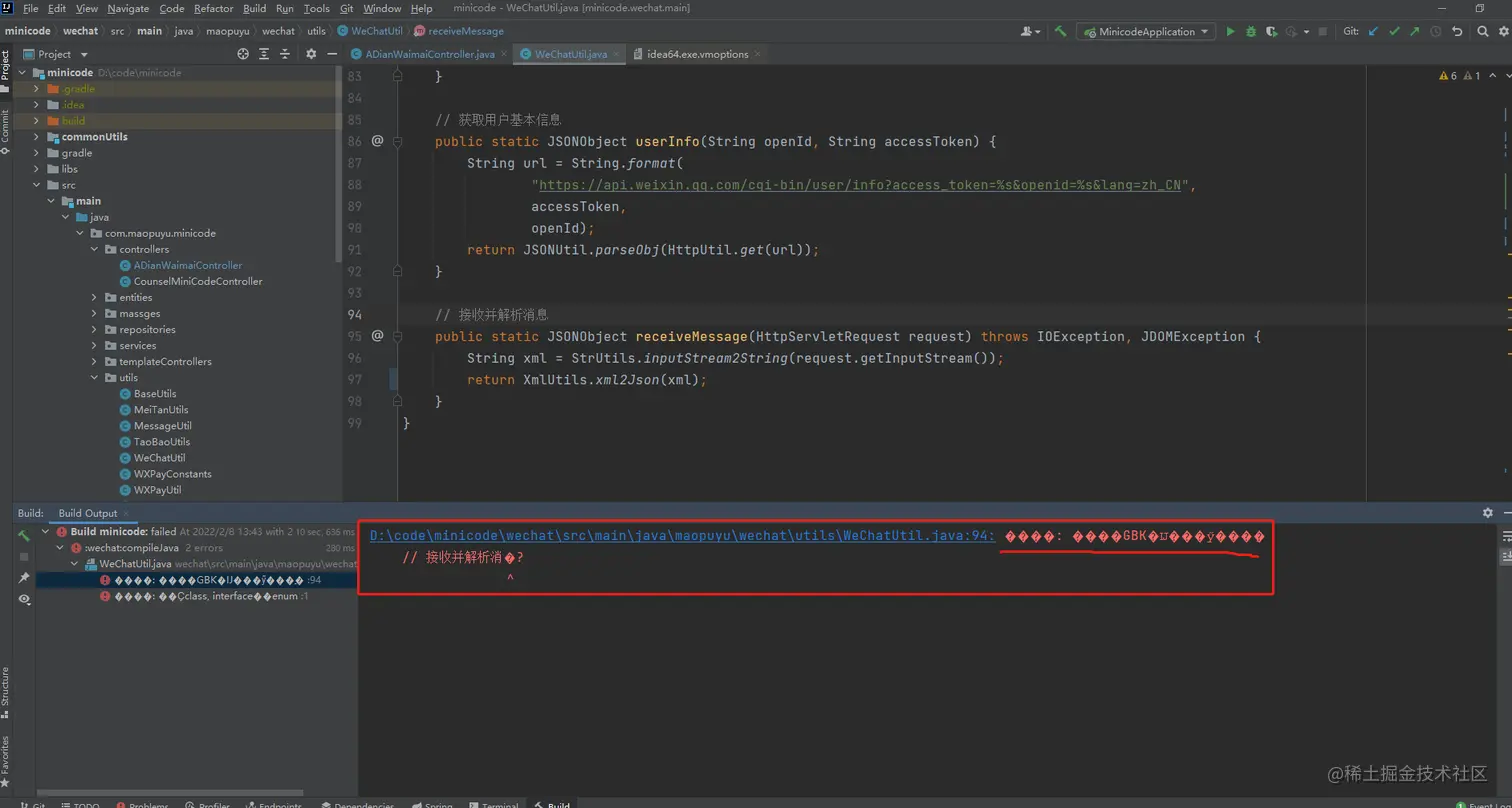Click the pin tab icon in Build panel
Image resolution: width=1512 pixels, height=808 pixels.
tap(24, 578)
